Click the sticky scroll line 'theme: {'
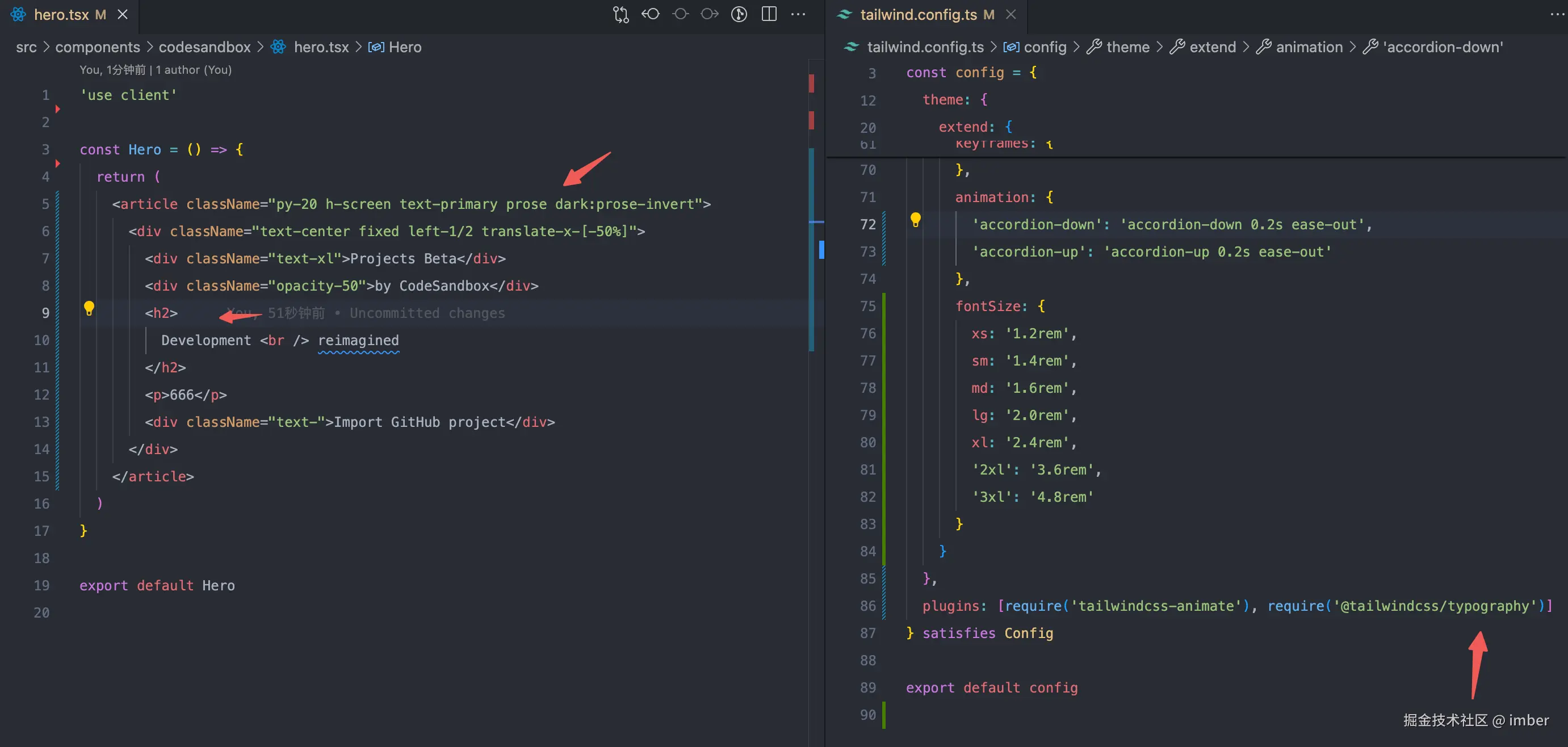 (954, 99)
